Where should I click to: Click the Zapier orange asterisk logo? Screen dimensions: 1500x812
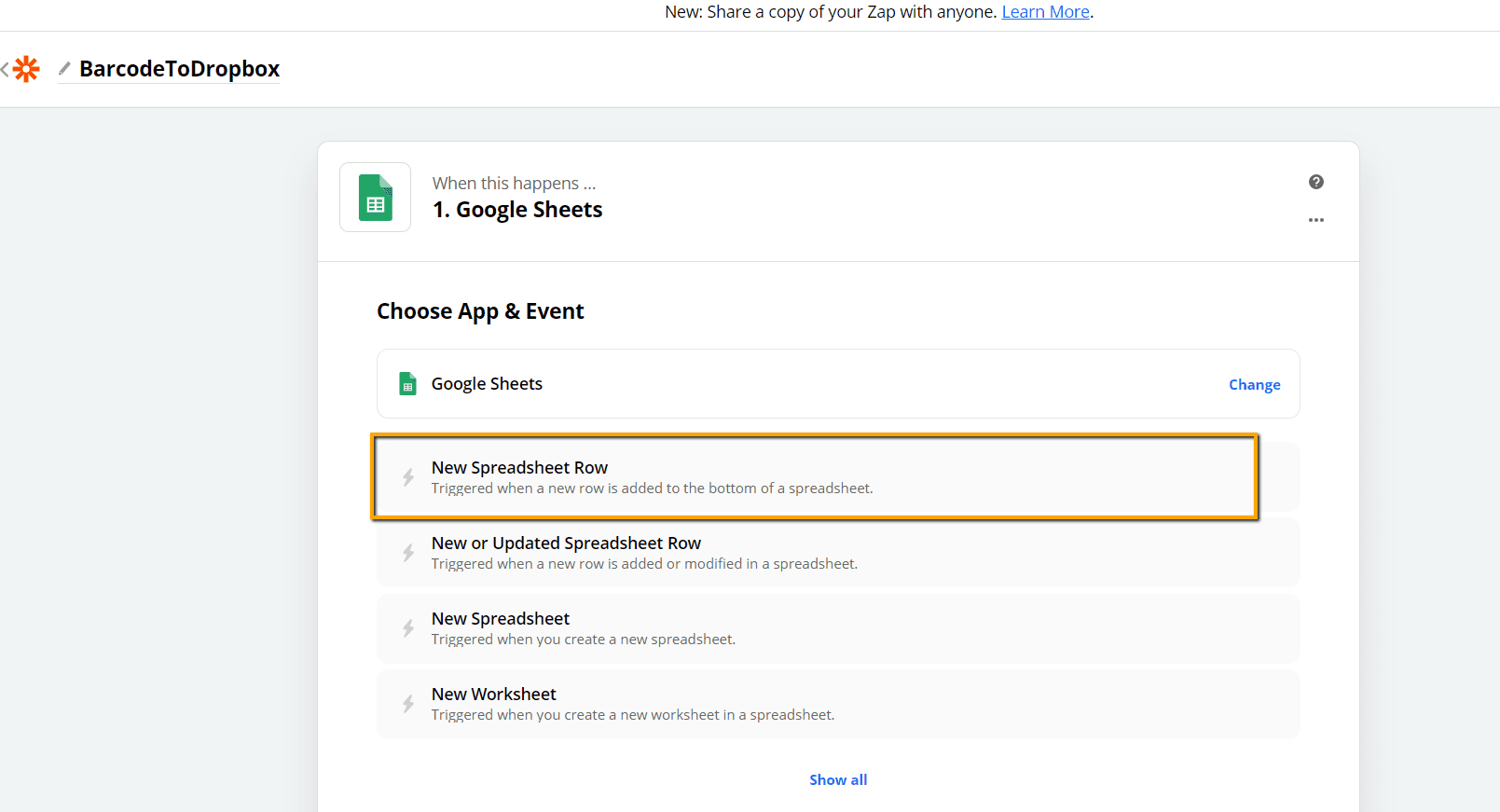(26, 69)
